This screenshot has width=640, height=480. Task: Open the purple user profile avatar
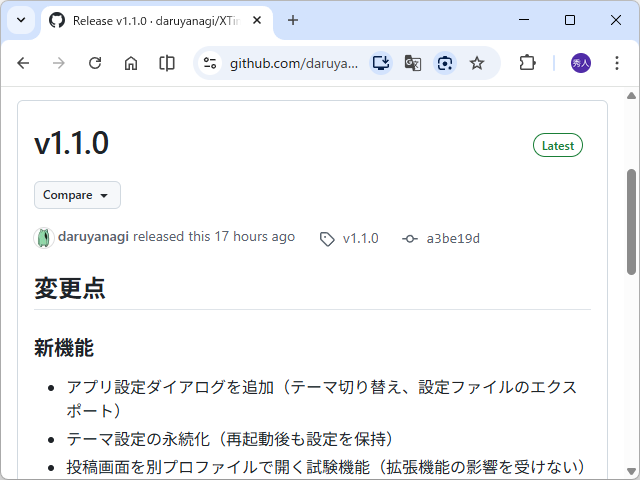tap(580, 63)
